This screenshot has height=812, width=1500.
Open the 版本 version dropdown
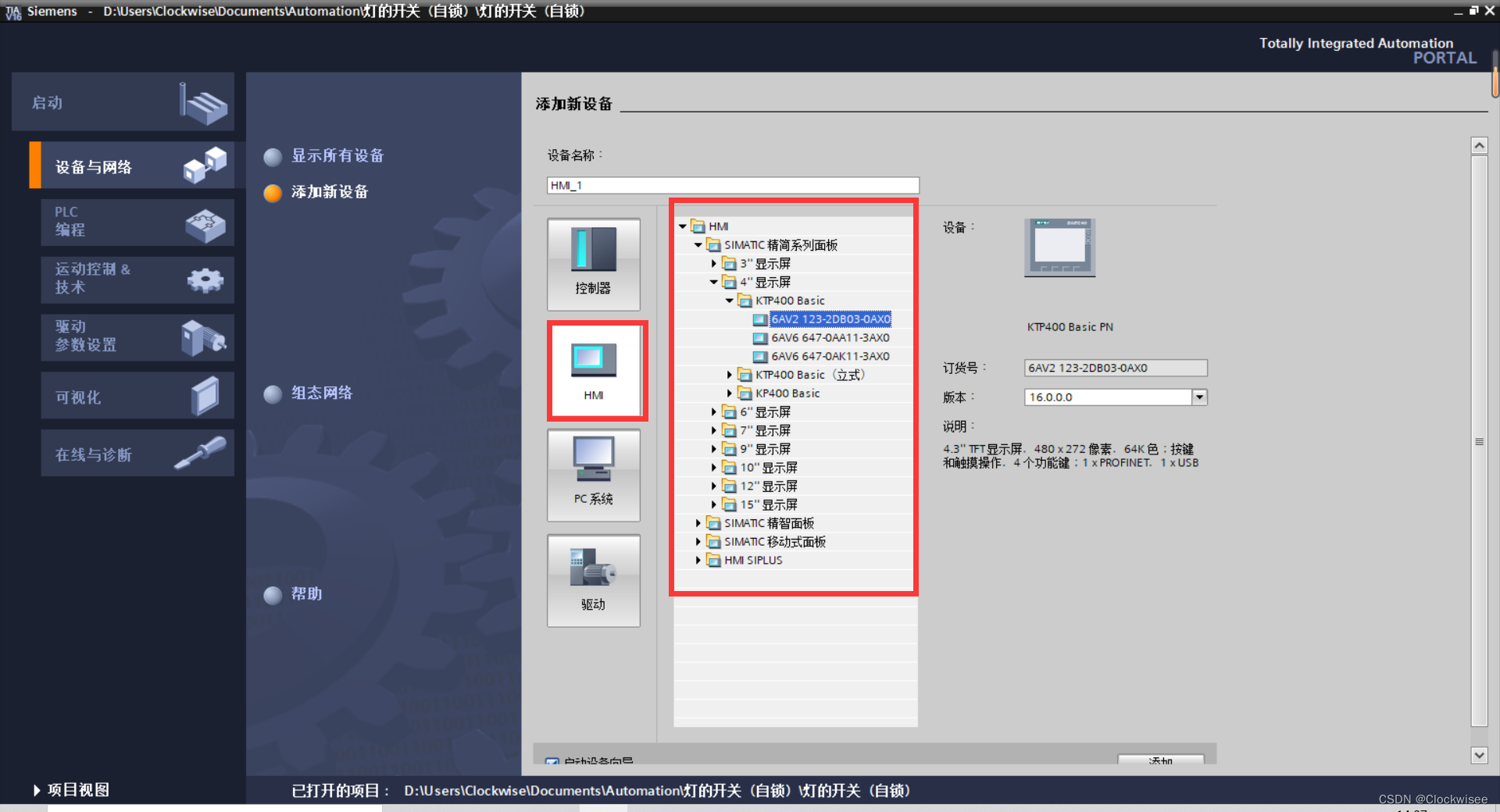(x=1200, y=397)
